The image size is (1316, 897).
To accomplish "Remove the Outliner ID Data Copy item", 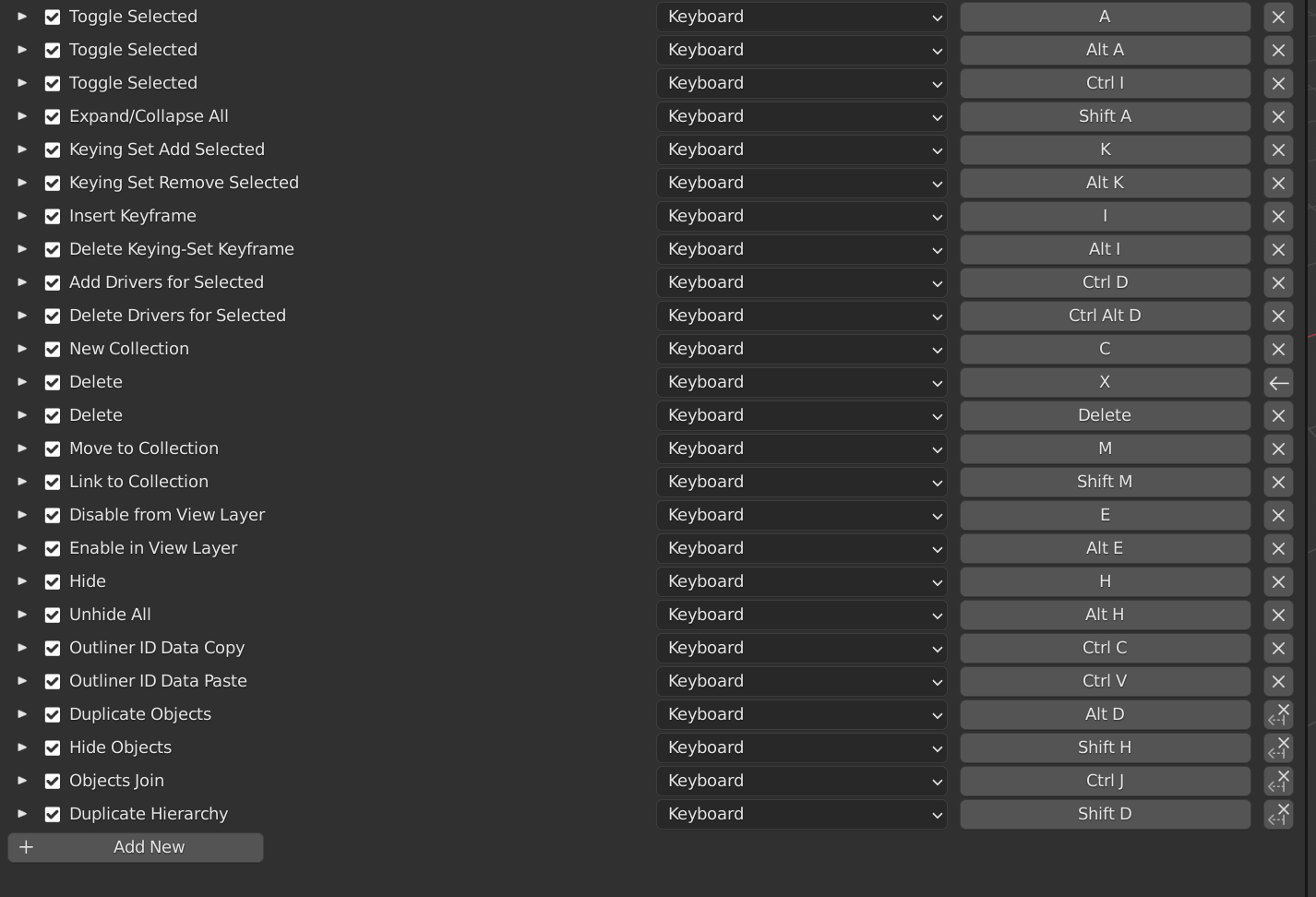I will (1278, 648).
